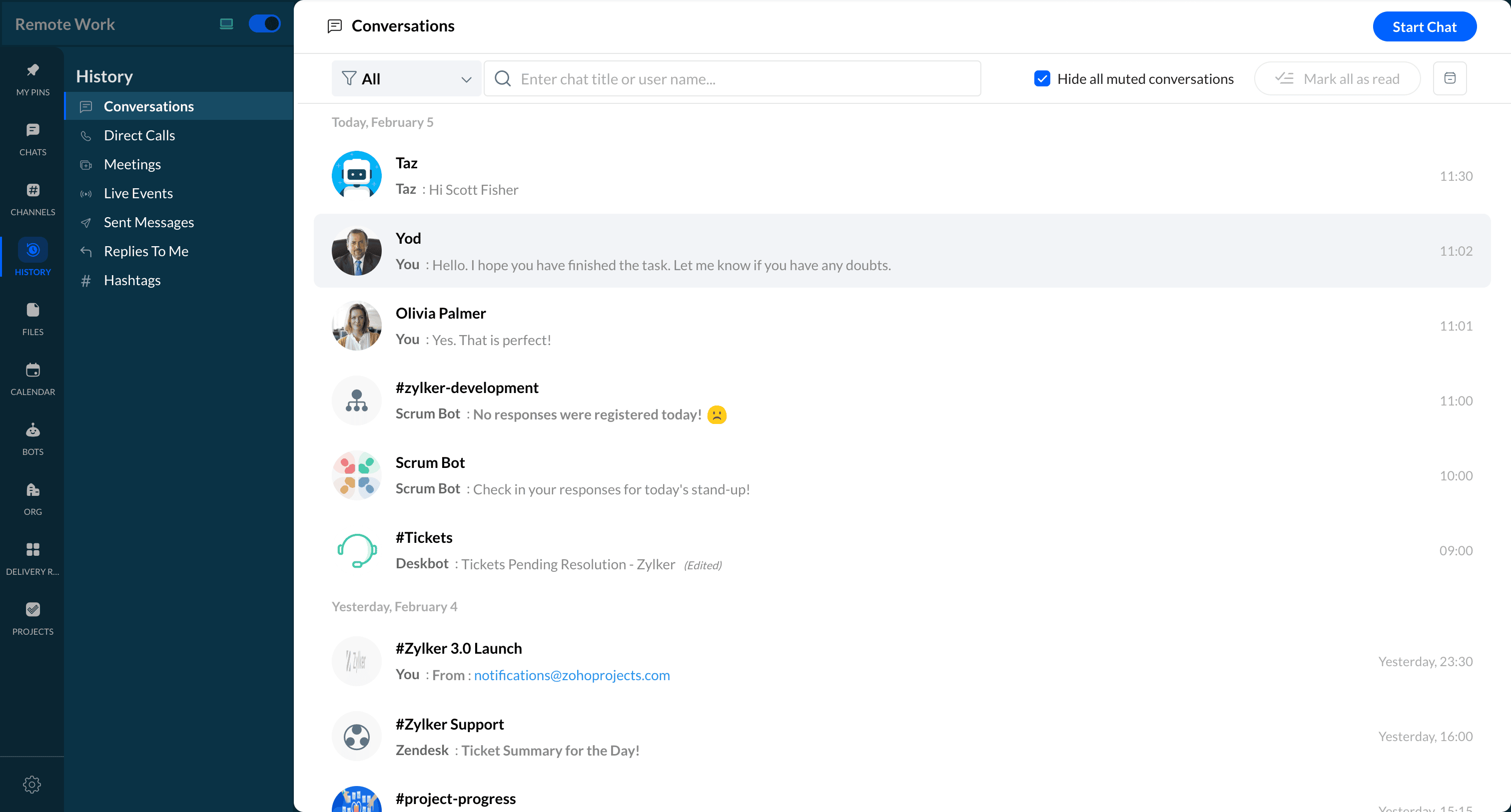Viewport: 1511px width, 812px height.
Task: Open the Chats section icon
Action: [x=33, y=139]
